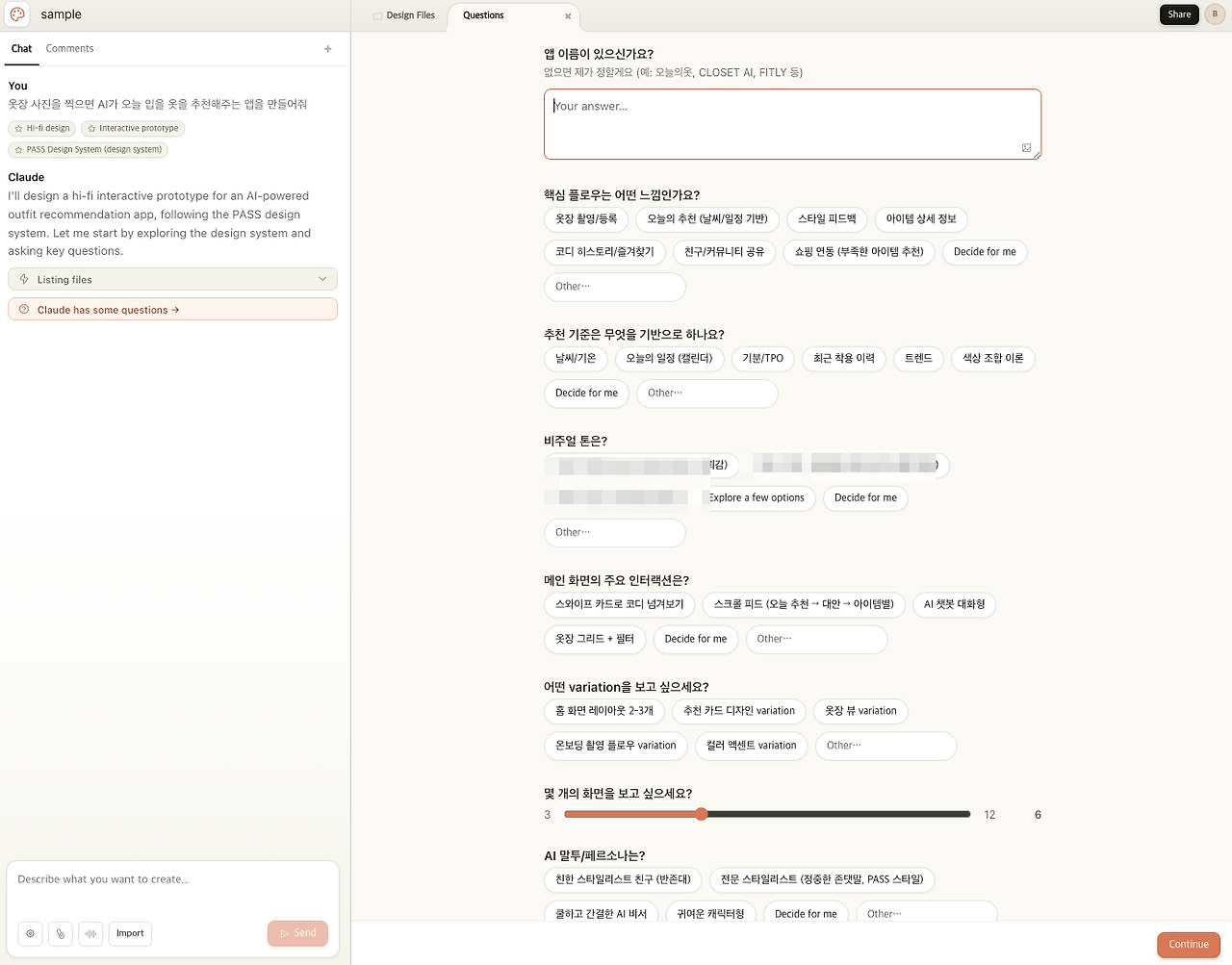Click the Other field under variation question
1232x965 pixels.
coord(885,746)
